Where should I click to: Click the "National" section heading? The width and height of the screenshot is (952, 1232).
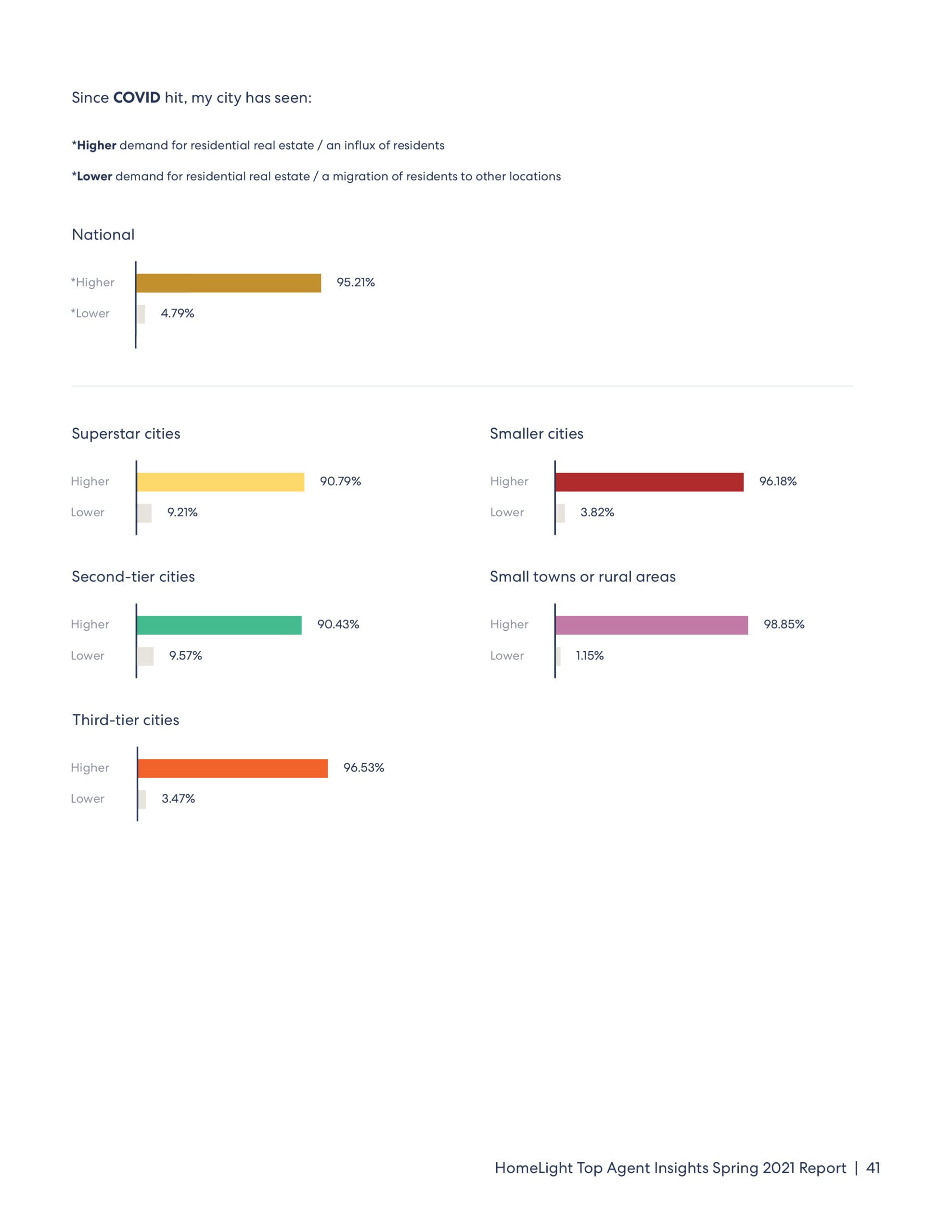tap(103, 235)
